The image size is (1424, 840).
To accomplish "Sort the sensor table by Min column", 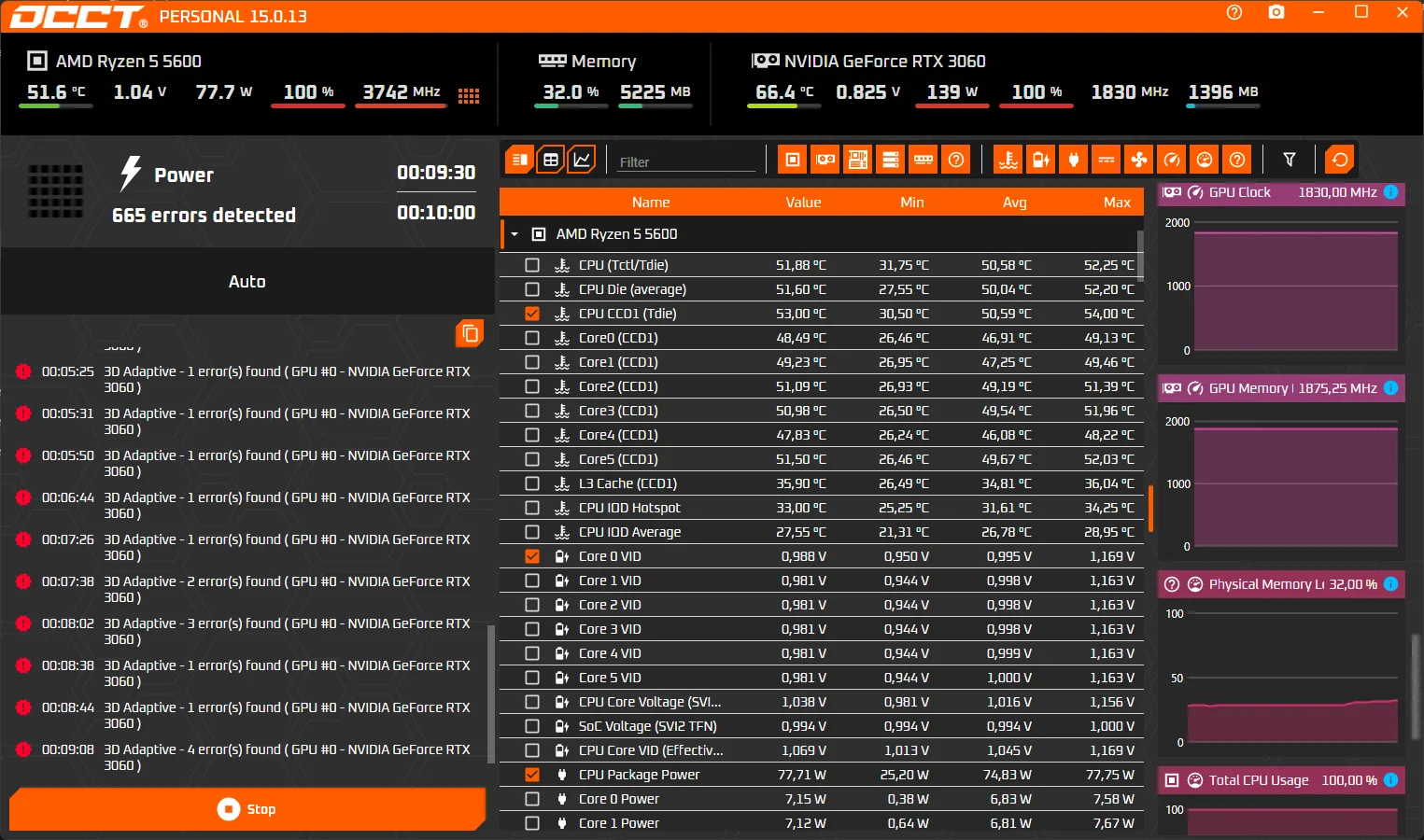I will tap(912, 203).
